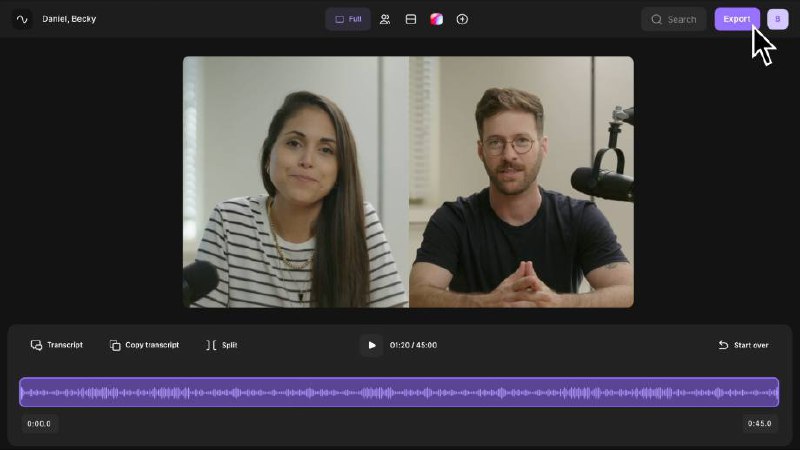Focus the Search field
The image size is (800, 450).
[x=674, y=19]
